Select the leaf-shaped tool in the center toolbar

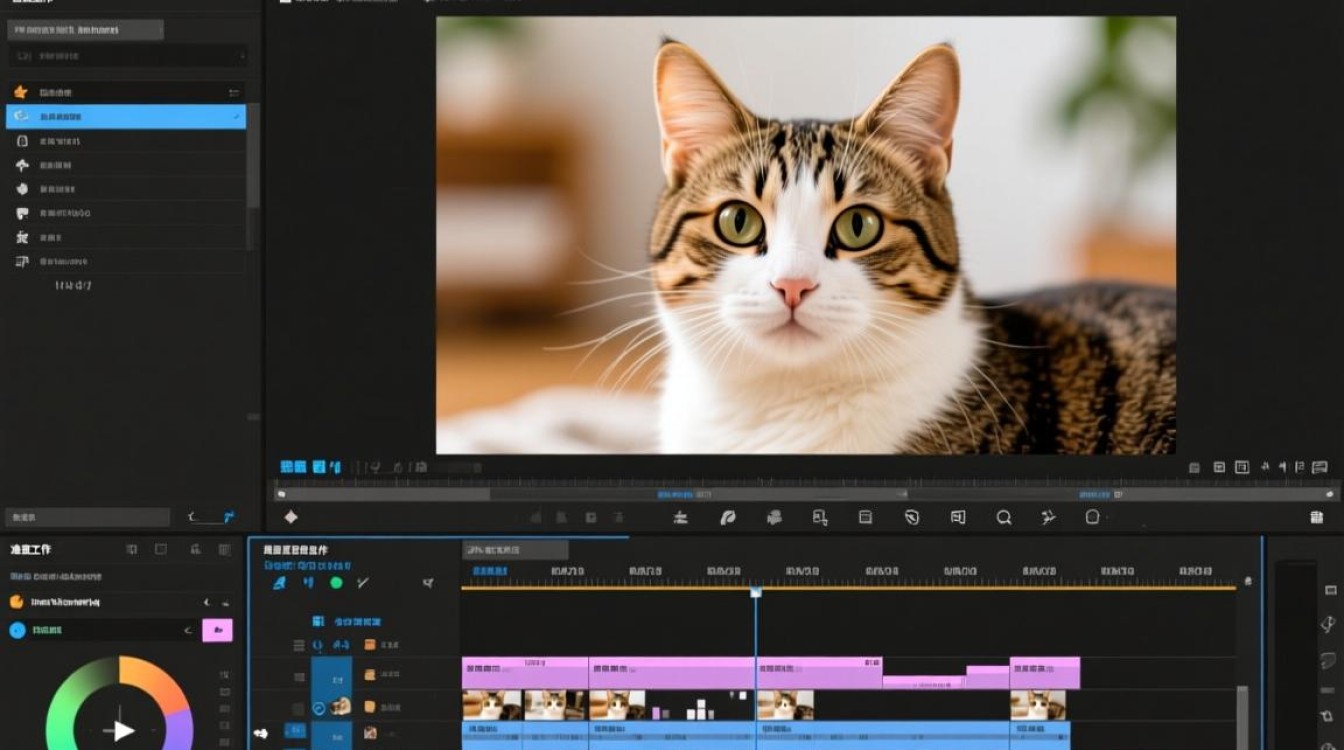pyautogui.click(x=728, y=517)
